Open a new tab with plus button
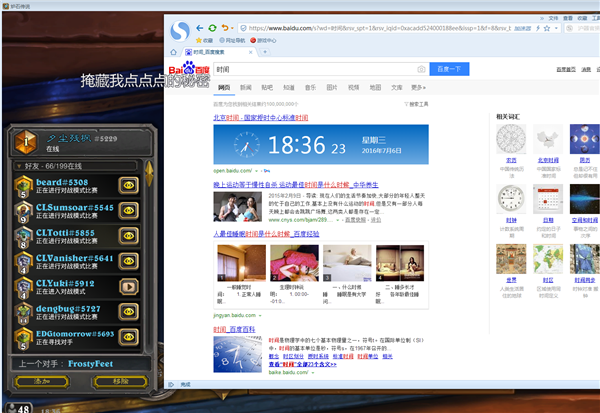The width and height of the screenshot is (600, 413). pos(265,52)
